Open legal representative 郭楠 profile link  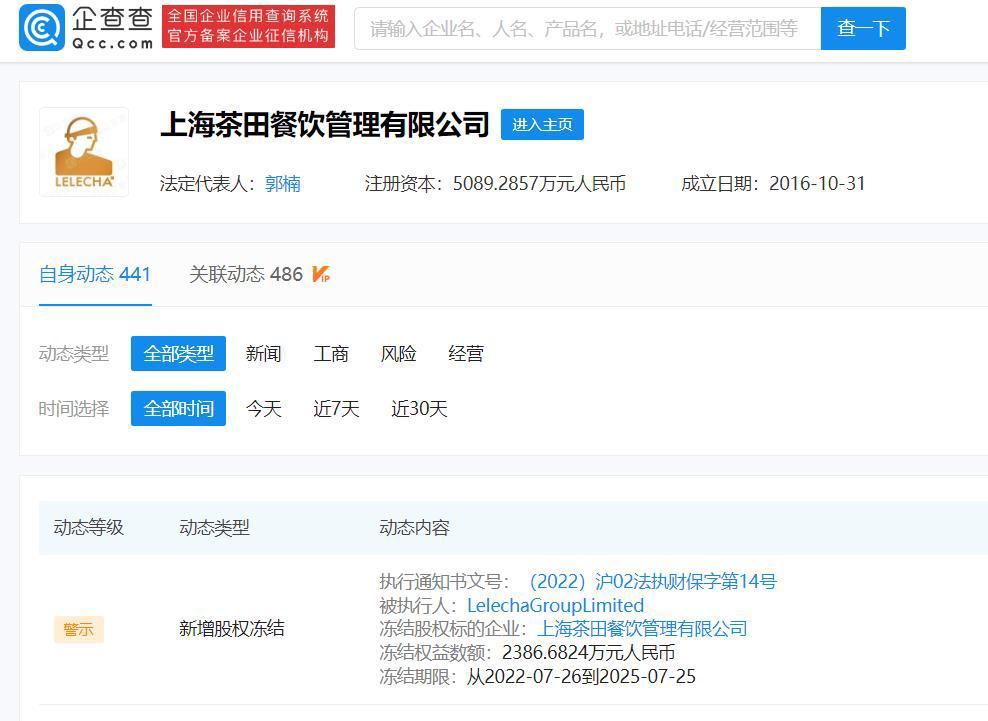282,183
